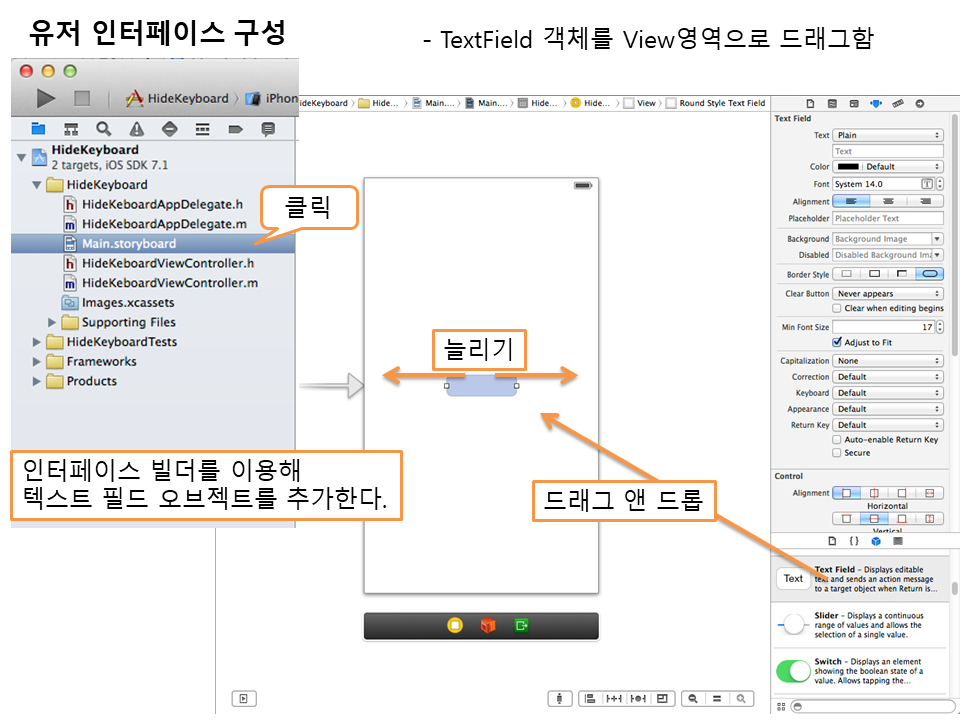Toggle the Secure checkbox
Screen dimensions: 960x720
point(838,453)
